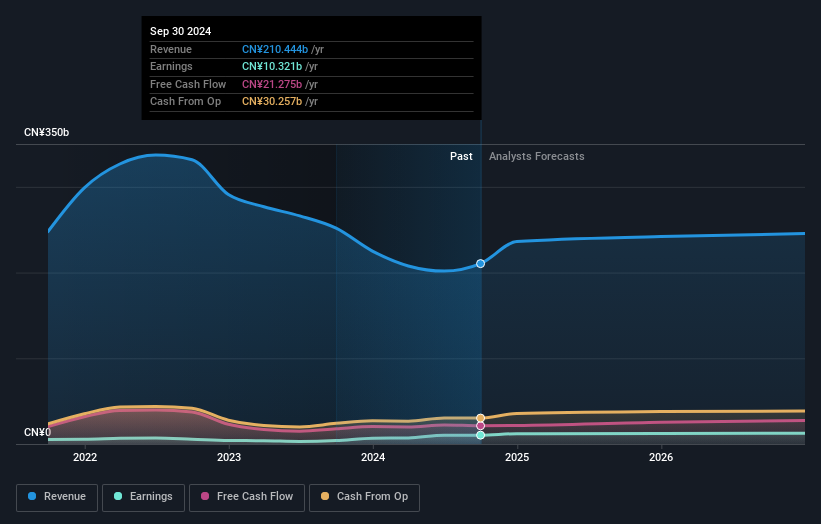Click the Past section label
Image resolution: width=821 pixels, height=524 pixels.
coord(461,157)
